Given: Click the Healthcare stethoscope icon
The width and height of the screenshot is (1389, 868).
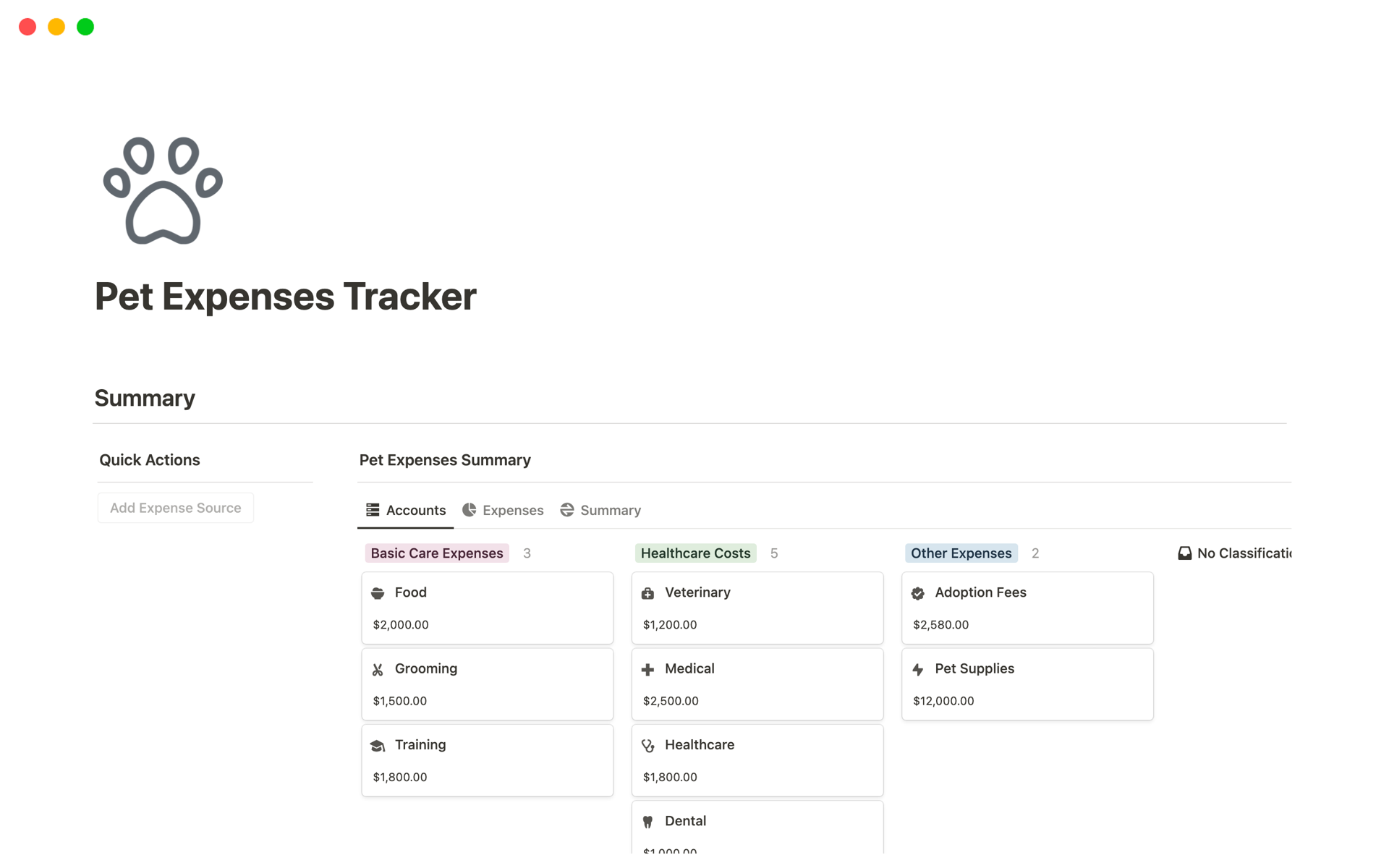Looking at the screenshot, I should point(647,746).
